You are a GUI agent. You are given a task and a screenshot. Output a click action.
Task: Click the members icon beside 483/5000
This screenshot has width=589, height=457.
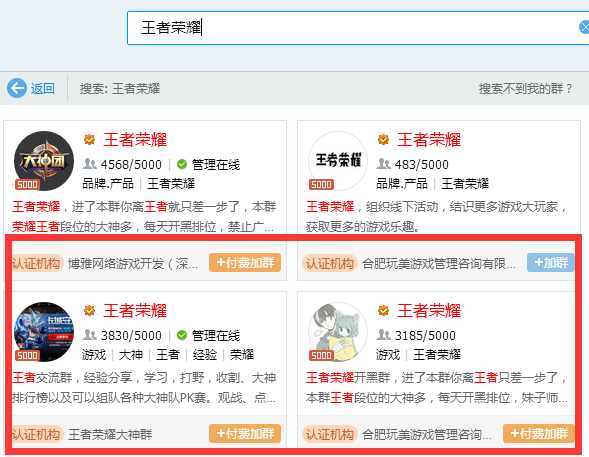pos(384,164)
